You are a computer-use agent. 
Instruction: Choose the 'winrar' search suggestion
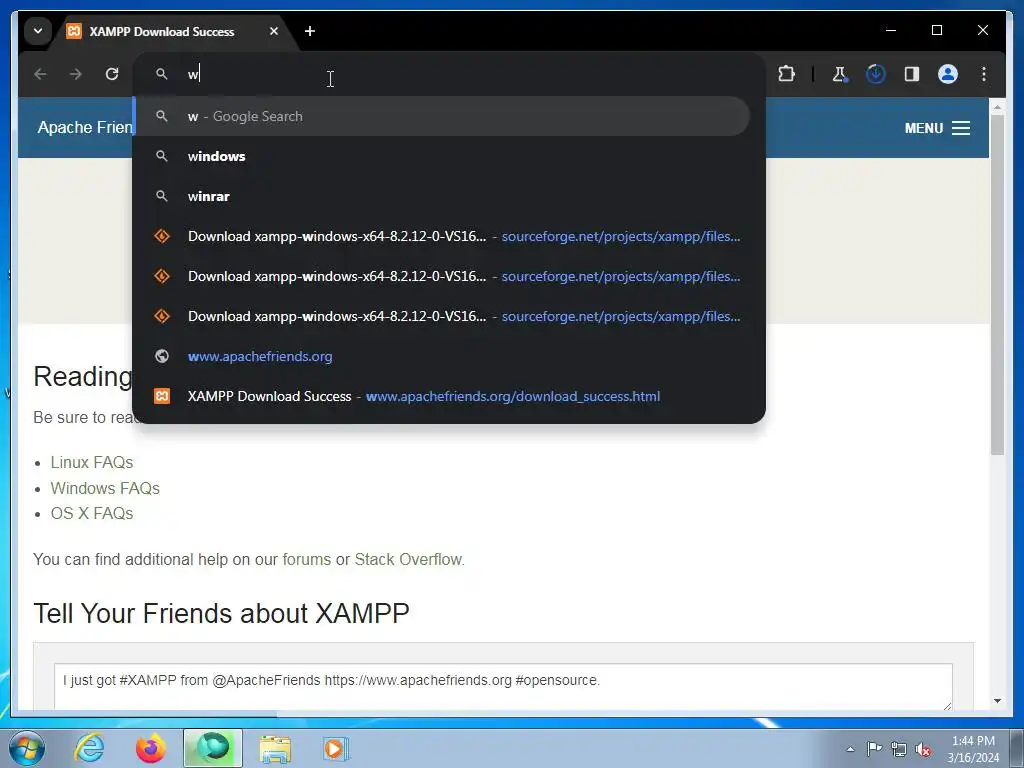click(442, 196)
